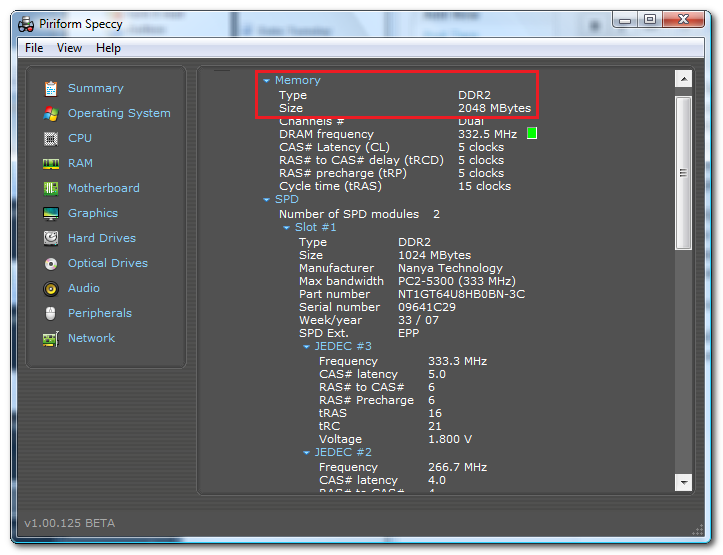Show the Optical Drives section

point(107,263)
